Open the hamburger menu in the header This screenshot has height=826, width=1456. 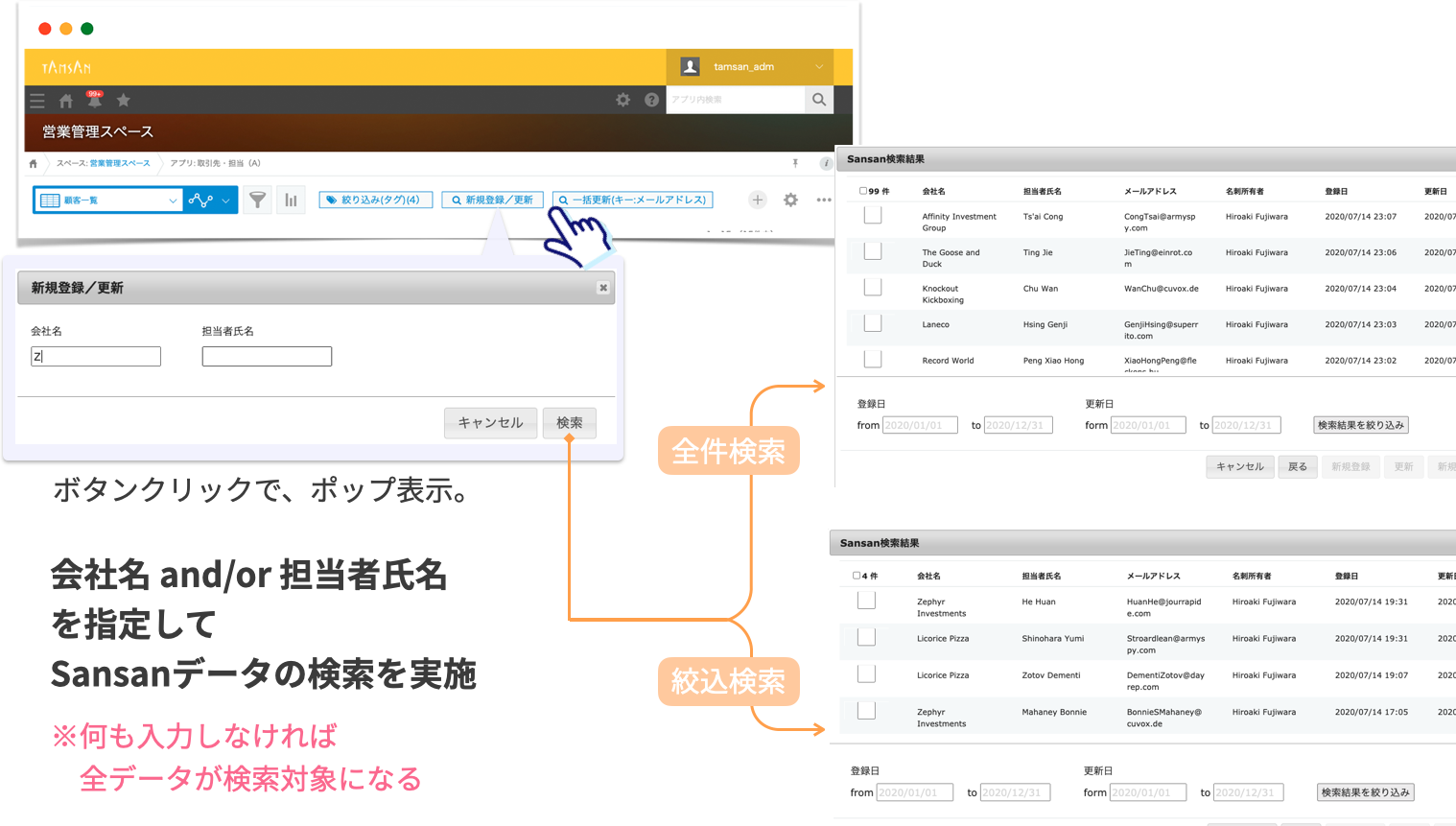click(x=37, y=100)
